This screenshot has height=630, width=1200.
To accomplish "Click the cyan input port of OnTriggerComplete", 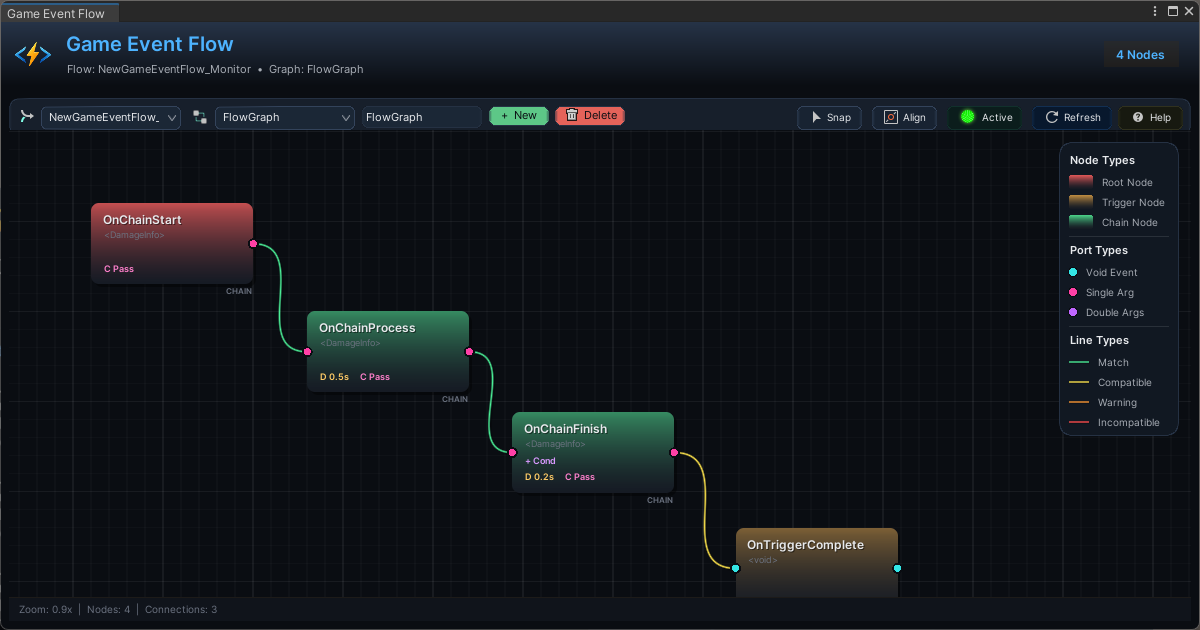I will (x=736, y=568).
